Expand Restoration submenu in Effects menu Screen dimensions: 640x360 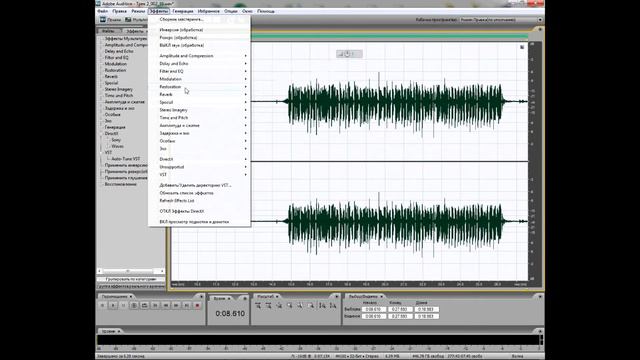point(199,87)
